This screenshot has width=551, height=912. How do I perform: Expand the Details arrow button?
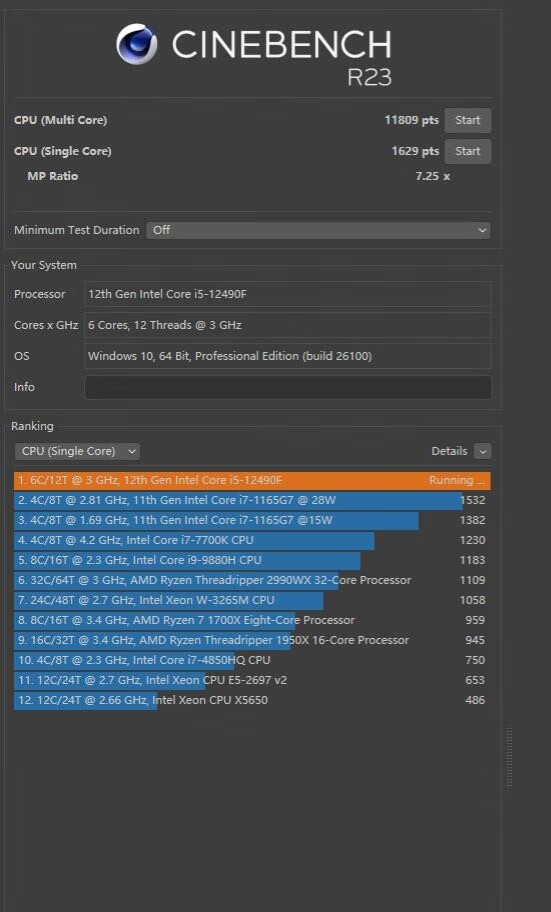coord(482,451)
